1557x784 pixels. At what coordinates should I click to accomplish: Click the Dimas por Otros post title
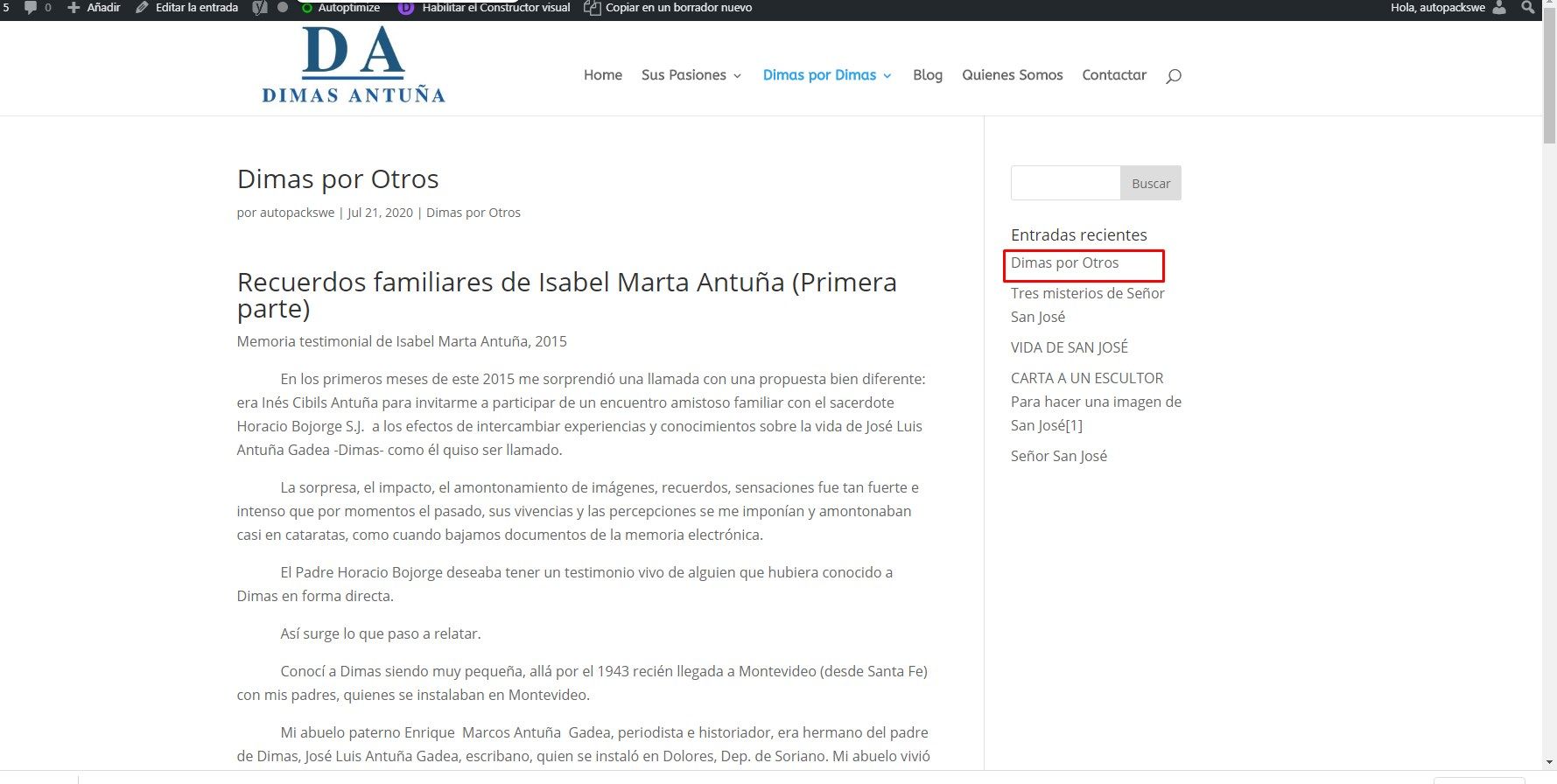point(338,178)
